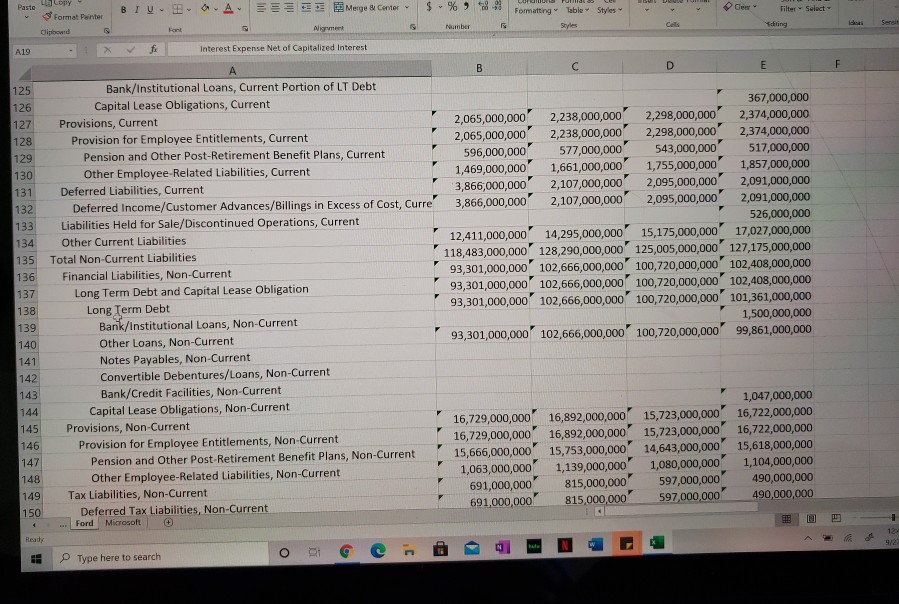The image size is (899, 604).
Task: Toggle bold formatting
Action: tap(122, 8)
